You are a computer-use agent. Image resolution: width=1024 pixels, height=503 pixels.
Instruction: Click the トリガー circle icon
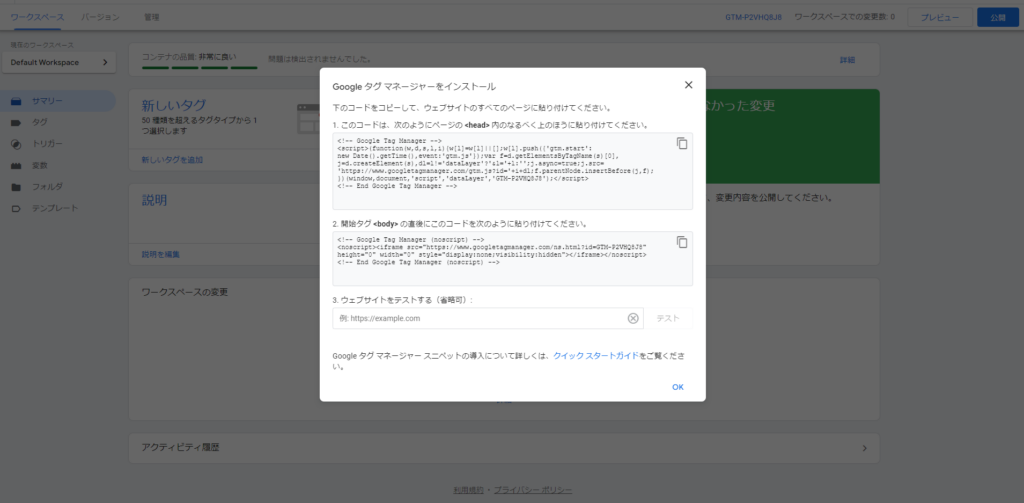[x=16, y=144]
